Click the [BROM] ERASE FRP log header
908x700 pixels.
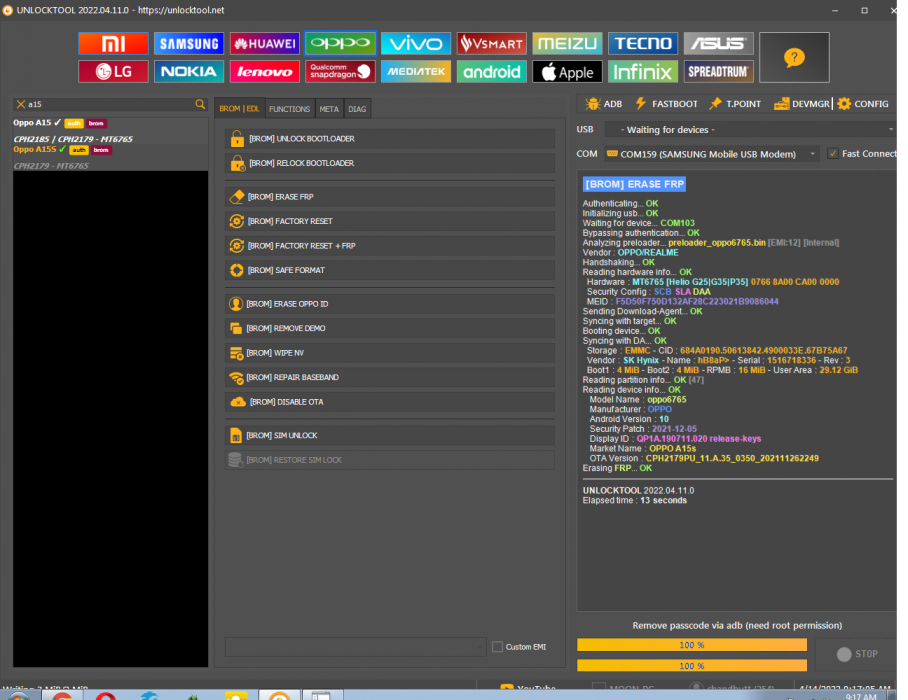pos(634,184)
